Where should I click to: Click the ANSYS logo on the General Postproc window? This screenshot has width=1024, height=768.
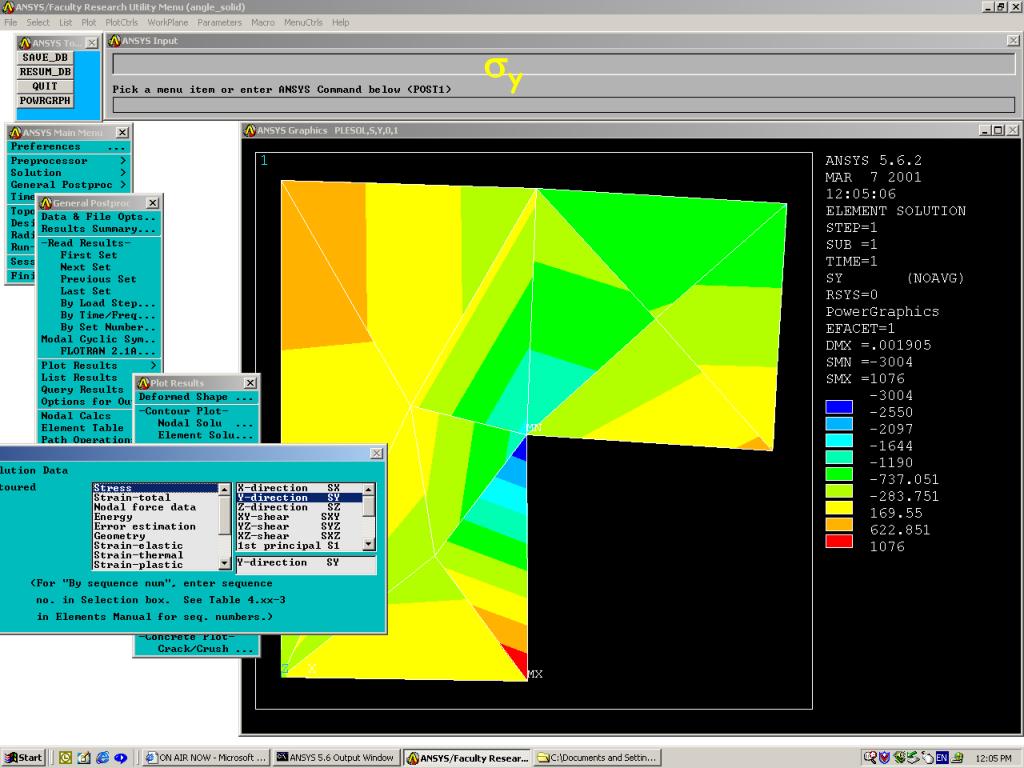tap(46, 203)
